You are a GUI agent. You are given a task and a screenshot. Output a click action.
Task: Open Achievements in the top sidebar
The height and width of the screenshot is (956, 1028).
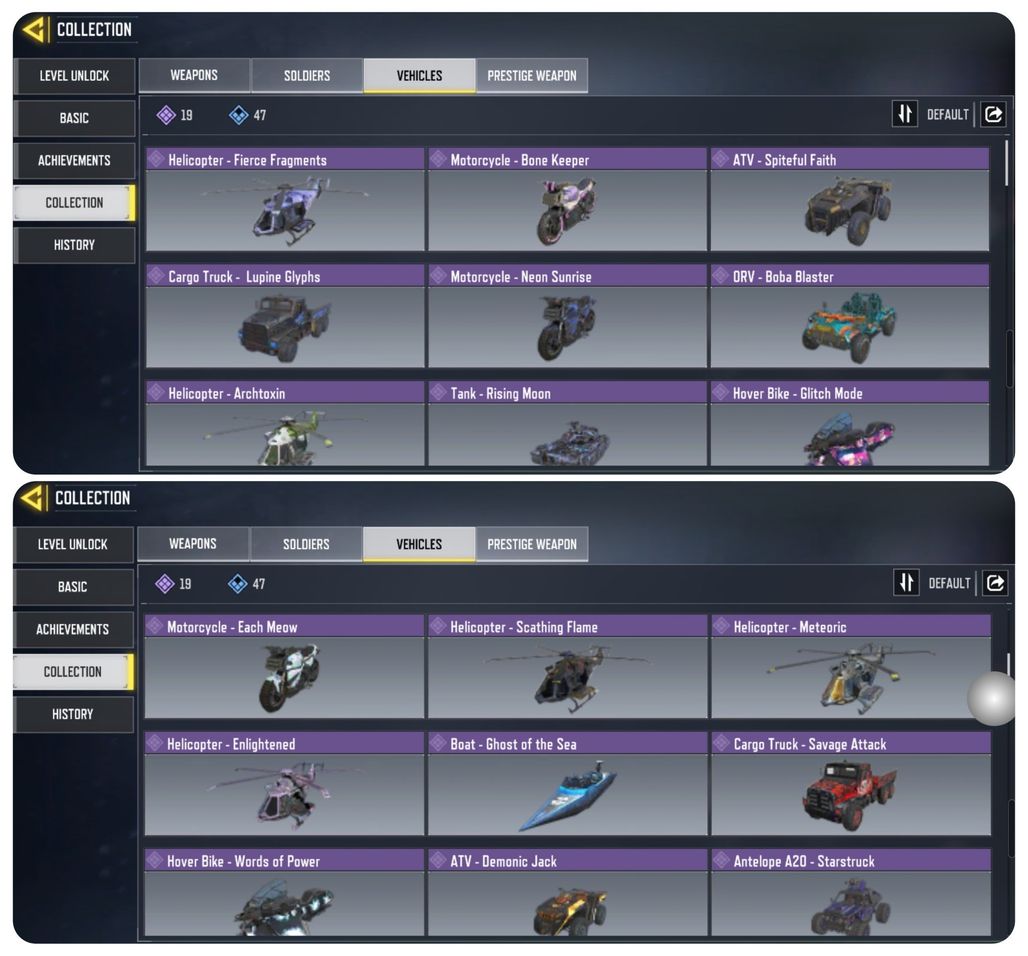[74, 161]
